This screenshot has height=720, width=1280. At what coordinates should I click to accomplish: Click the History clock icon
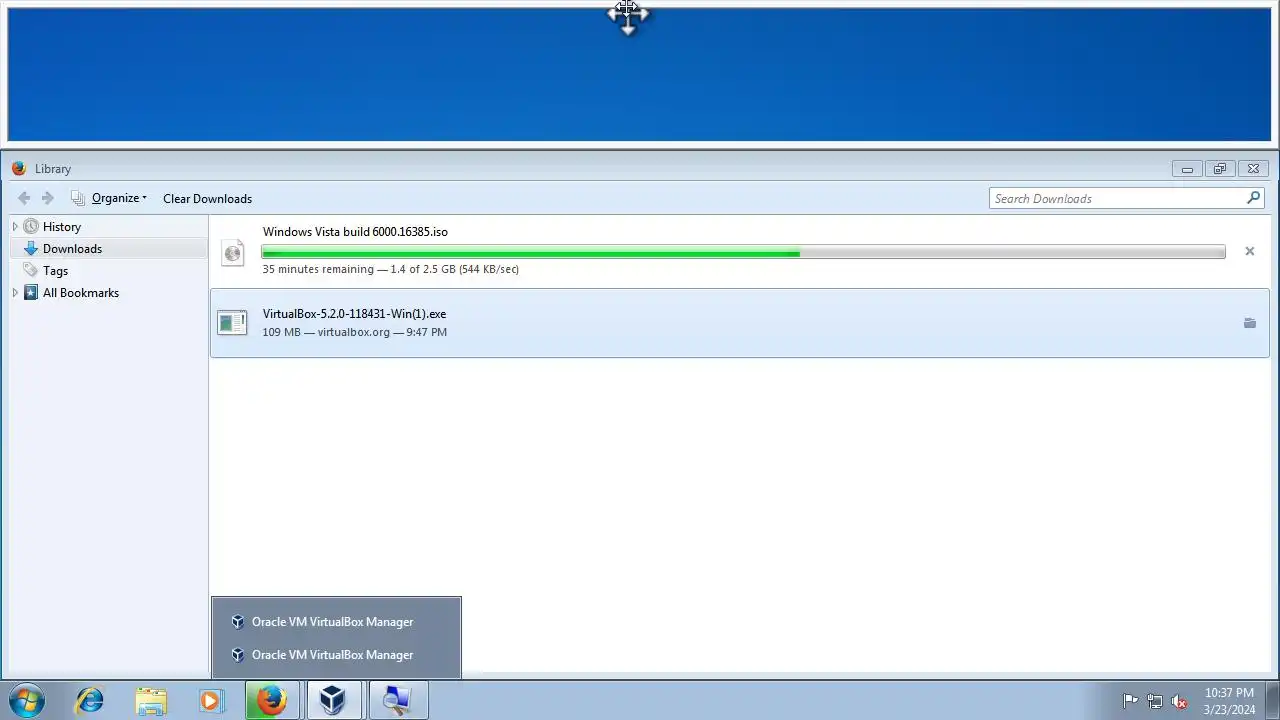31,227
